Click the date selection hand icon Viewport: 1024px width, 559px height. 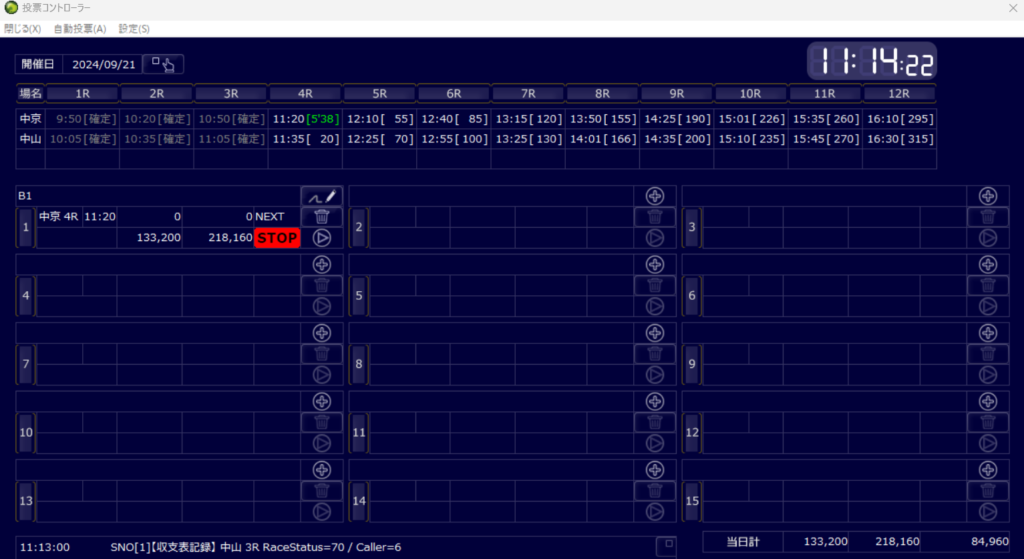coord(163,64)
